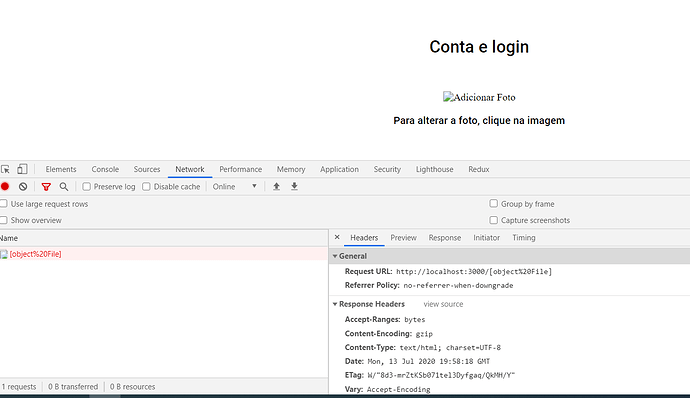Close the request details pane
The image size is (690, 398).
337,237
